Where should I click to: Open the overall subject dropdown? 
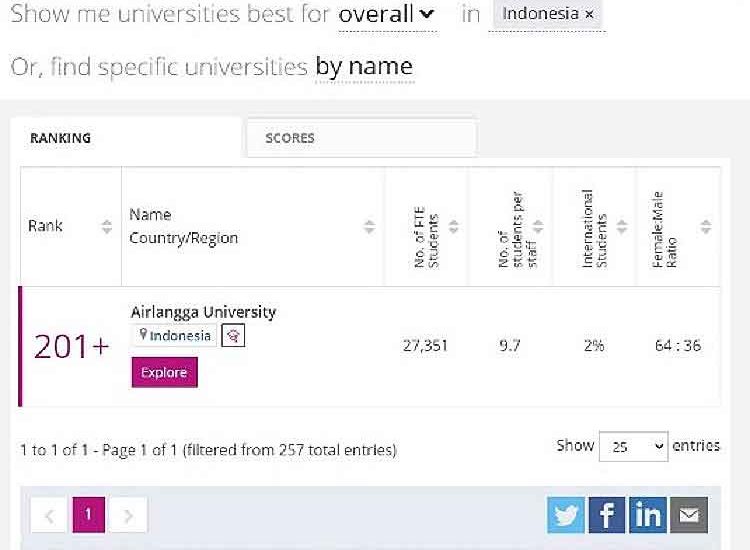[x=387, y=14]
